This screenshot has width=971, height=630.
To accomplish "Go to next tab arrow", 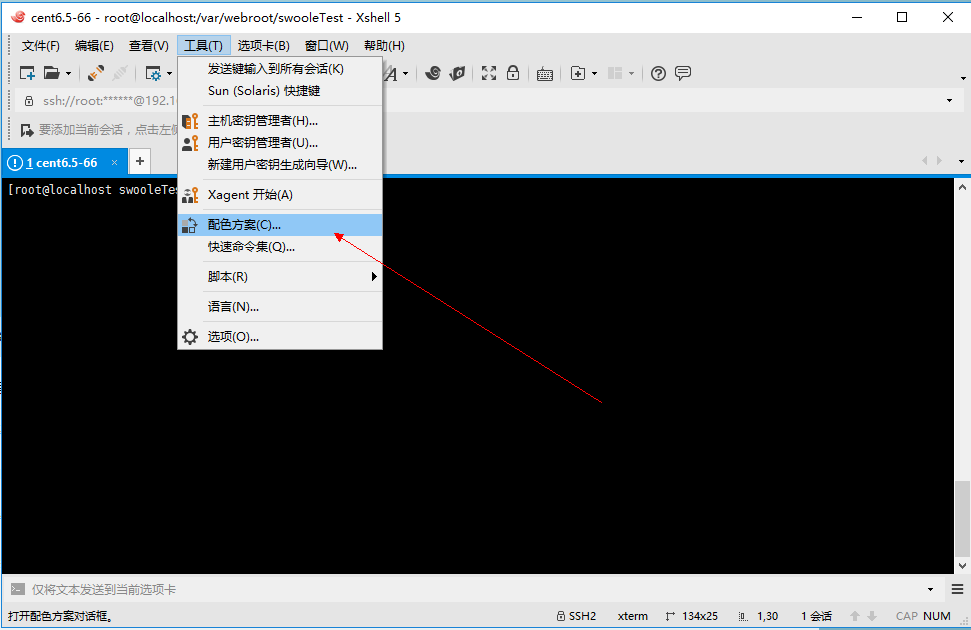I will [x=939, y=161].
